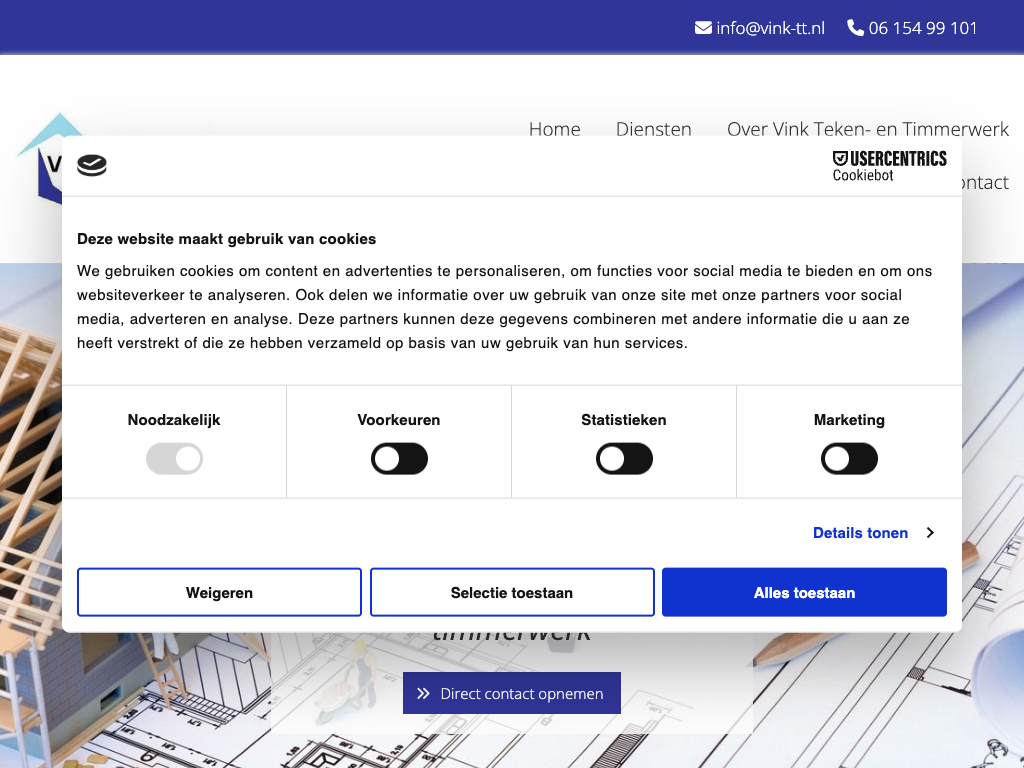Go to Over Vink Teken- en Timmerwerk
The image size is (1024, 768).
point(867,129)
